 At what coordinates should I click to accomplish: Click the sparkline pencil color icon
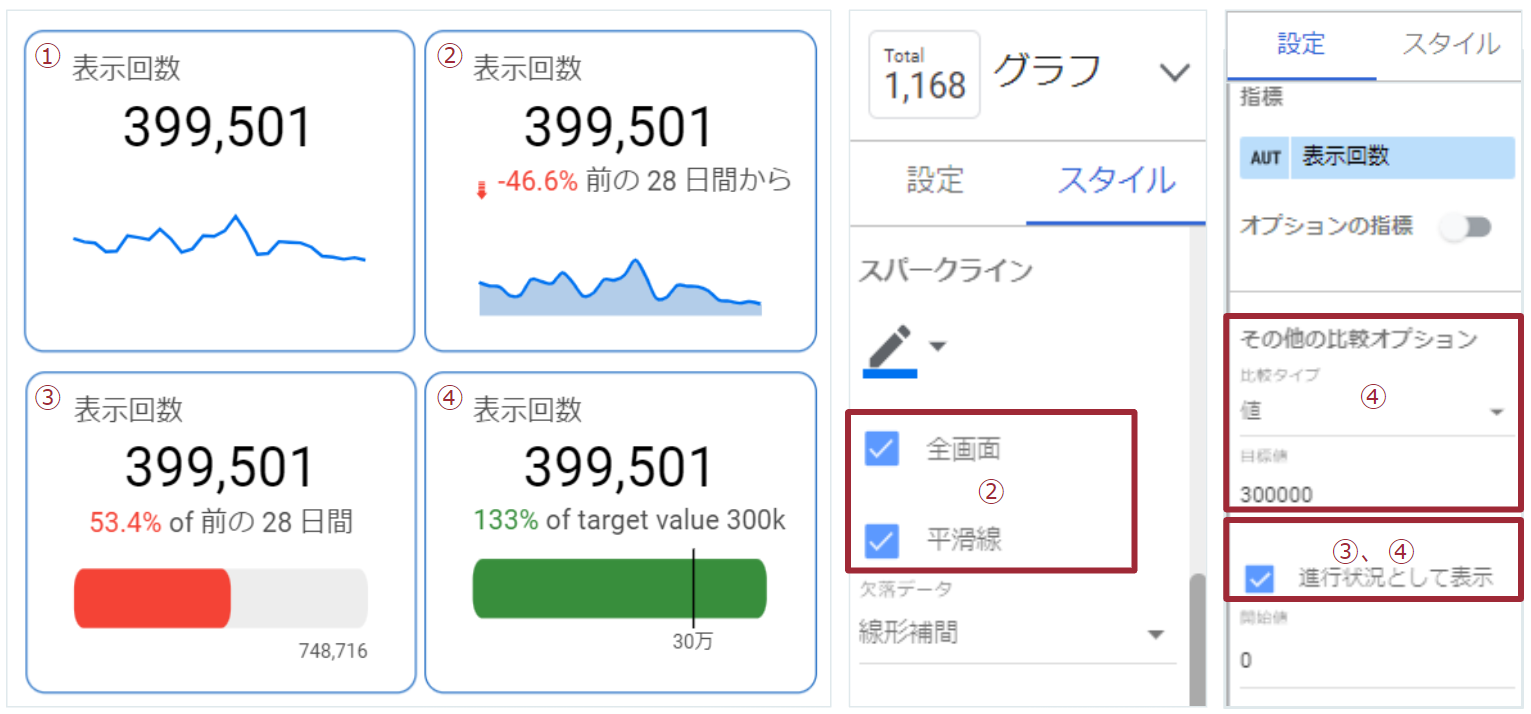[890, 348]
